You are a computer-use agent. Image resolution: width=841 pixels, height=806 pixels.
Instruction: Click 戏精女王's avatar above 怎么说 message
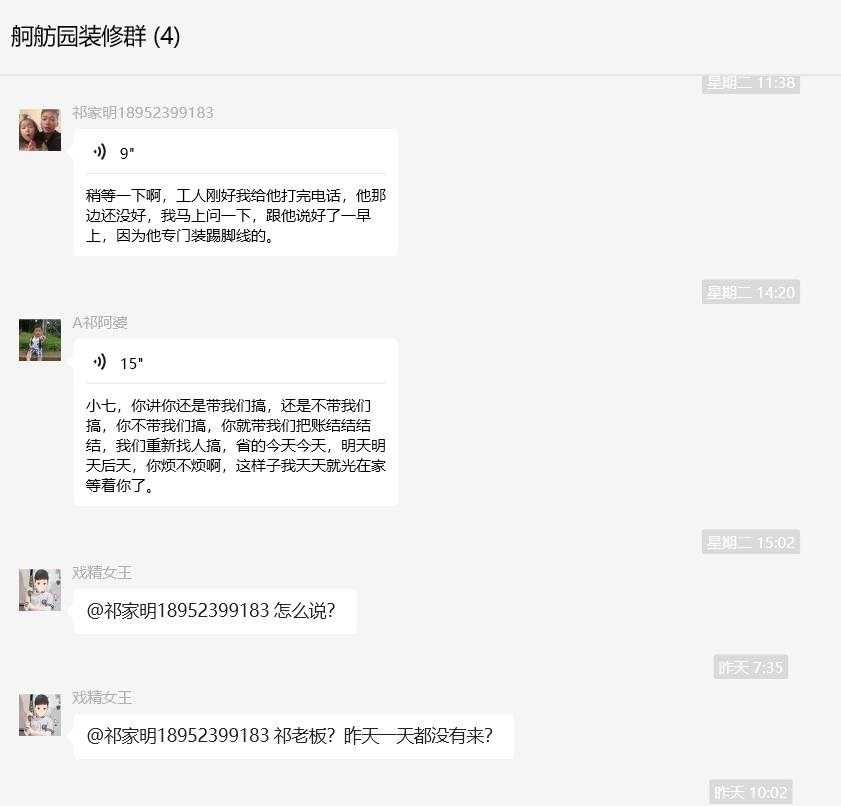(40, 590)
